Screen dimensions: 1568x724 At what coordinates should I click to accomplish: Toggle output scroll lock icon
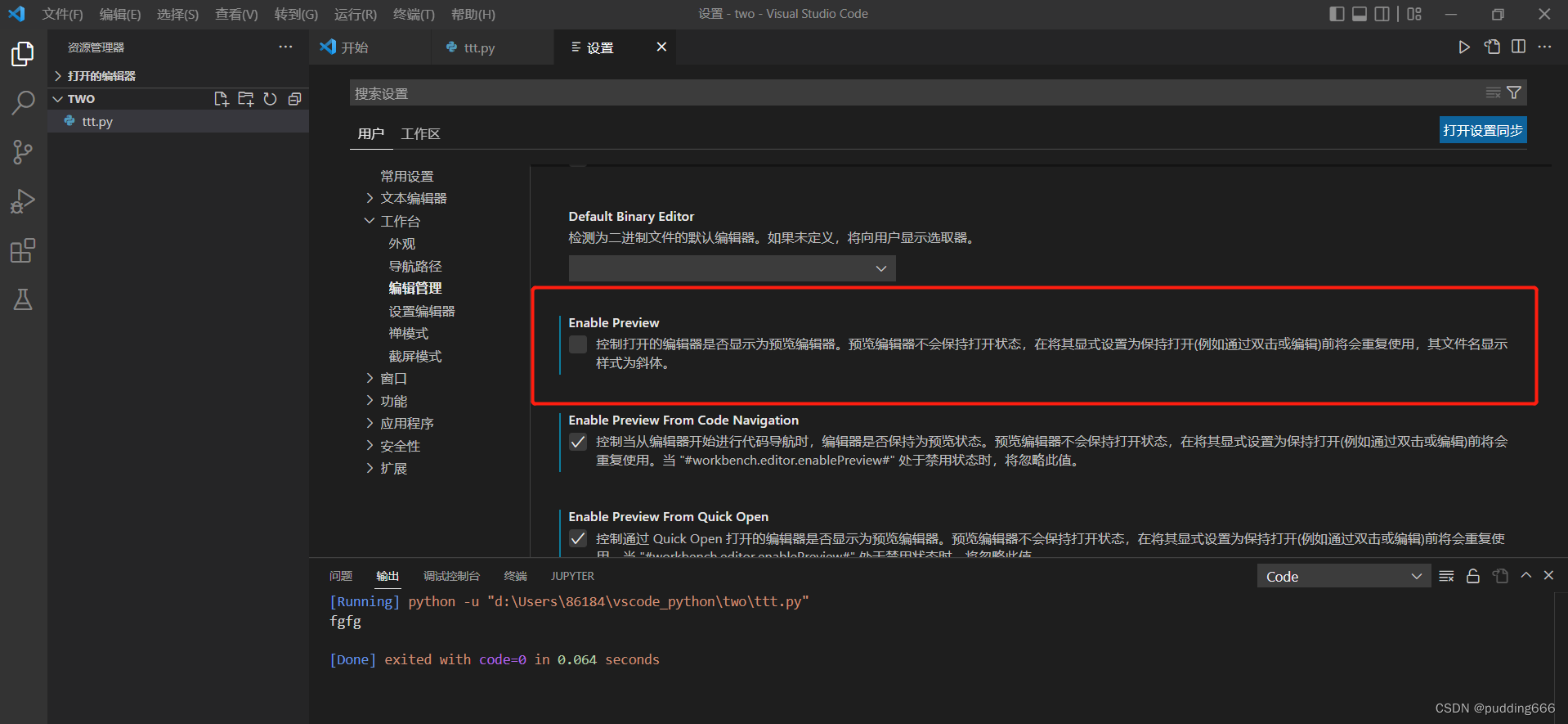pos(1473,576)
